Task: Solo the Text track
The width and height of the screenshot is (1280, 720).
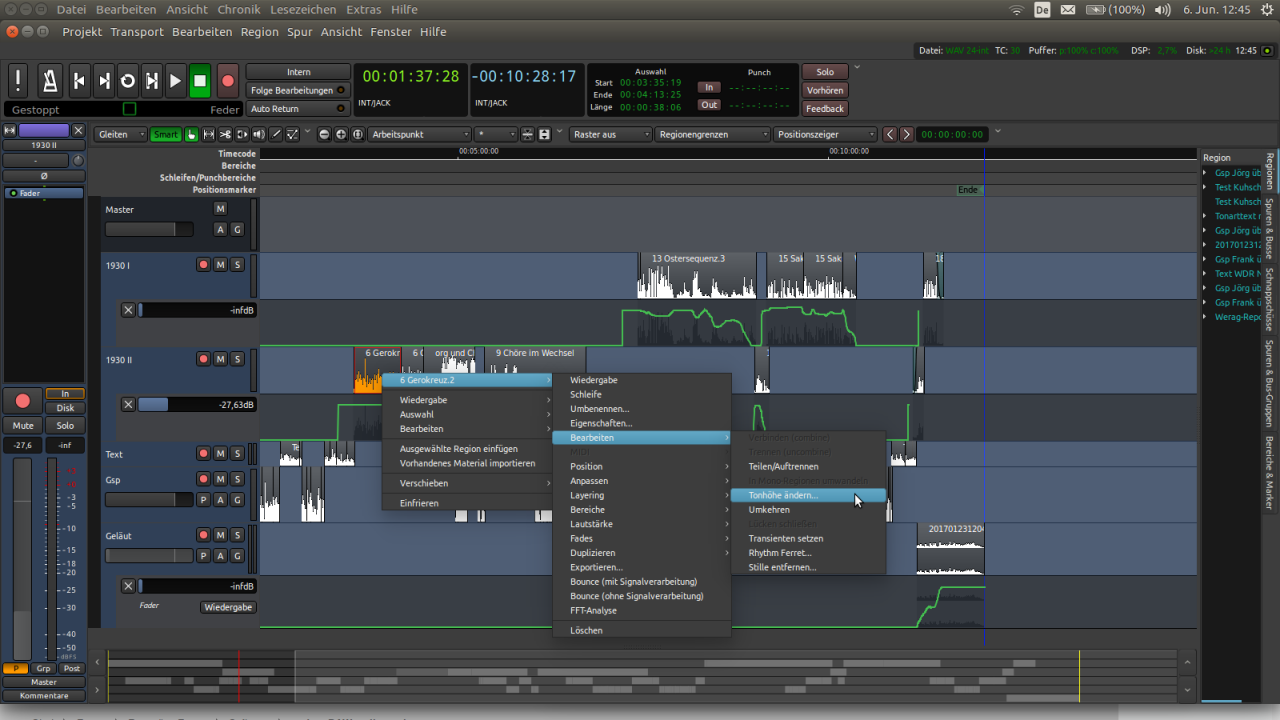Action: pos(237,454)
